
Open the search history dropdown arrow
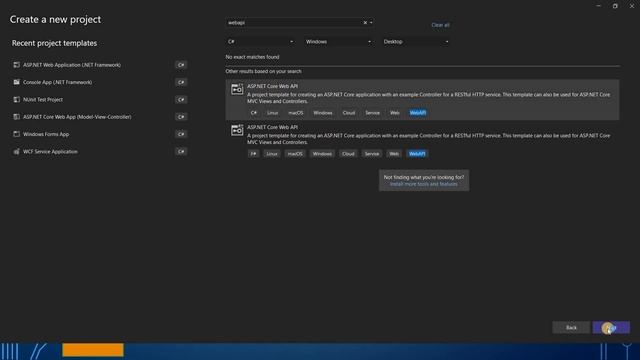(x=371, y=23)
